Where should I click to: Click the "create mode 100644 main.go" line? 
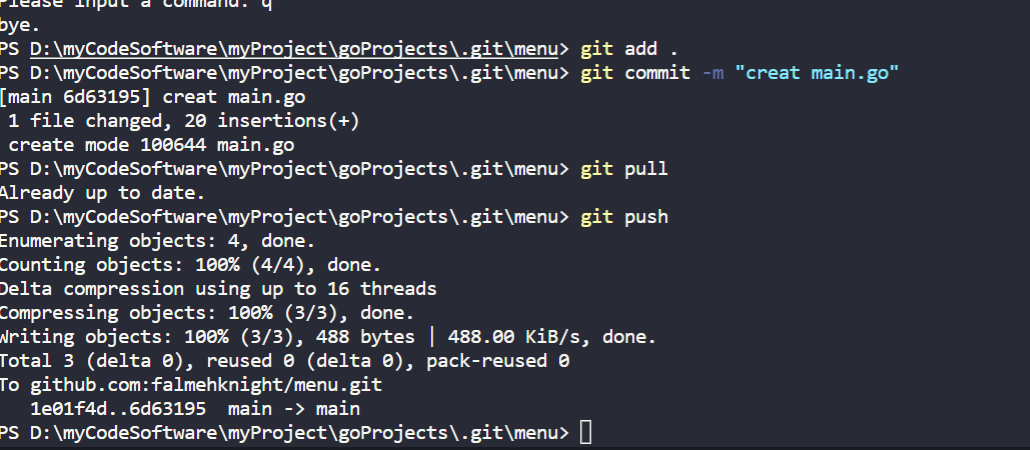click(151, 145)
